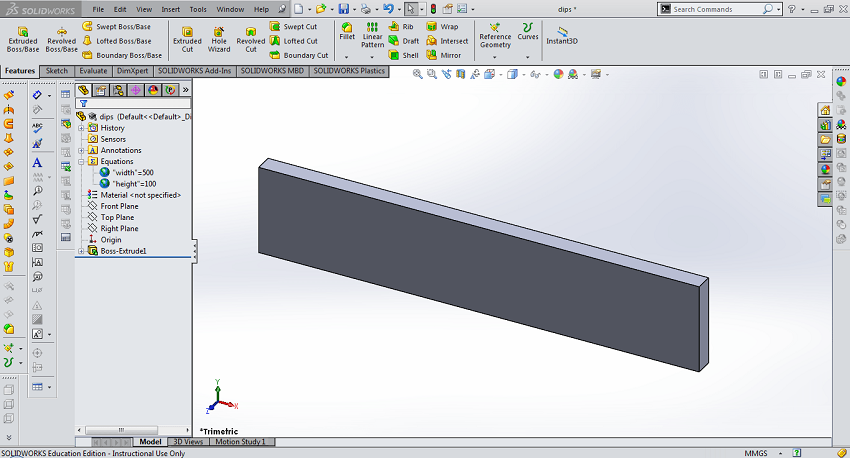Open the Tools menu

tap(198, 9)
